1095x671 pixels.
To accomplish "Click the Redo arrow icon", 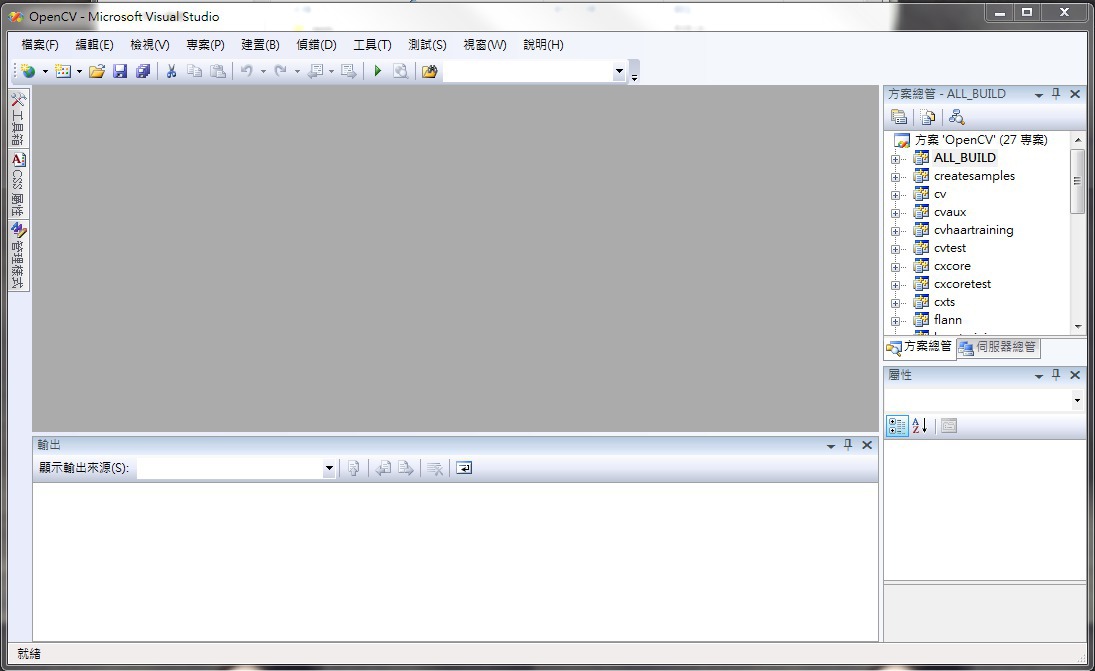I will (x=280, y=71).
